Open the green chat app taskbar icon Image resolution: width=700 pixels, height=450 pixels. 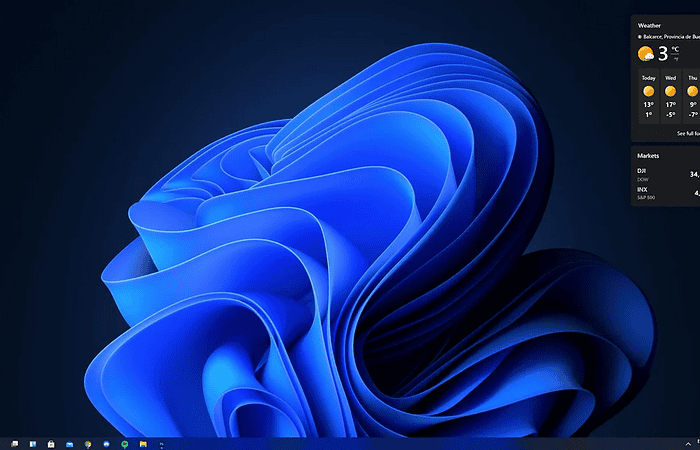point(125,444)
